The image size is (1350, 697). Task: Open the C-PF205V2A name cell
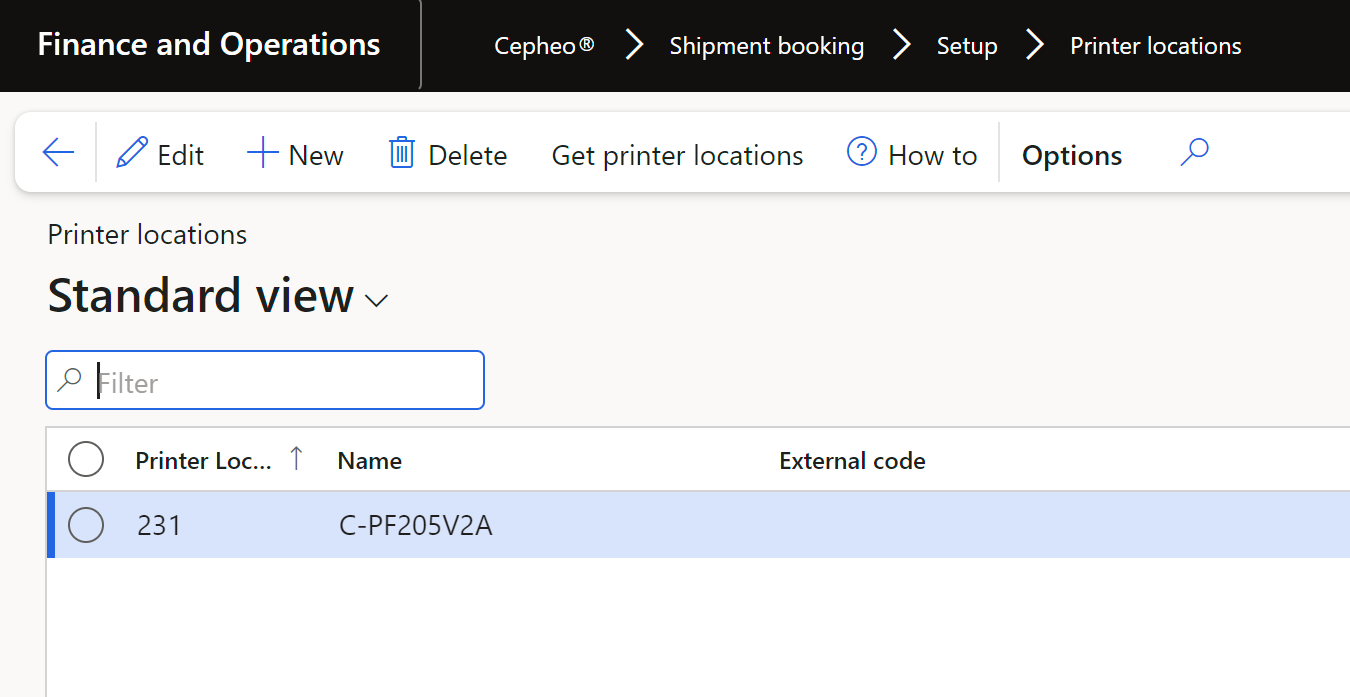[x=416, y=526]
